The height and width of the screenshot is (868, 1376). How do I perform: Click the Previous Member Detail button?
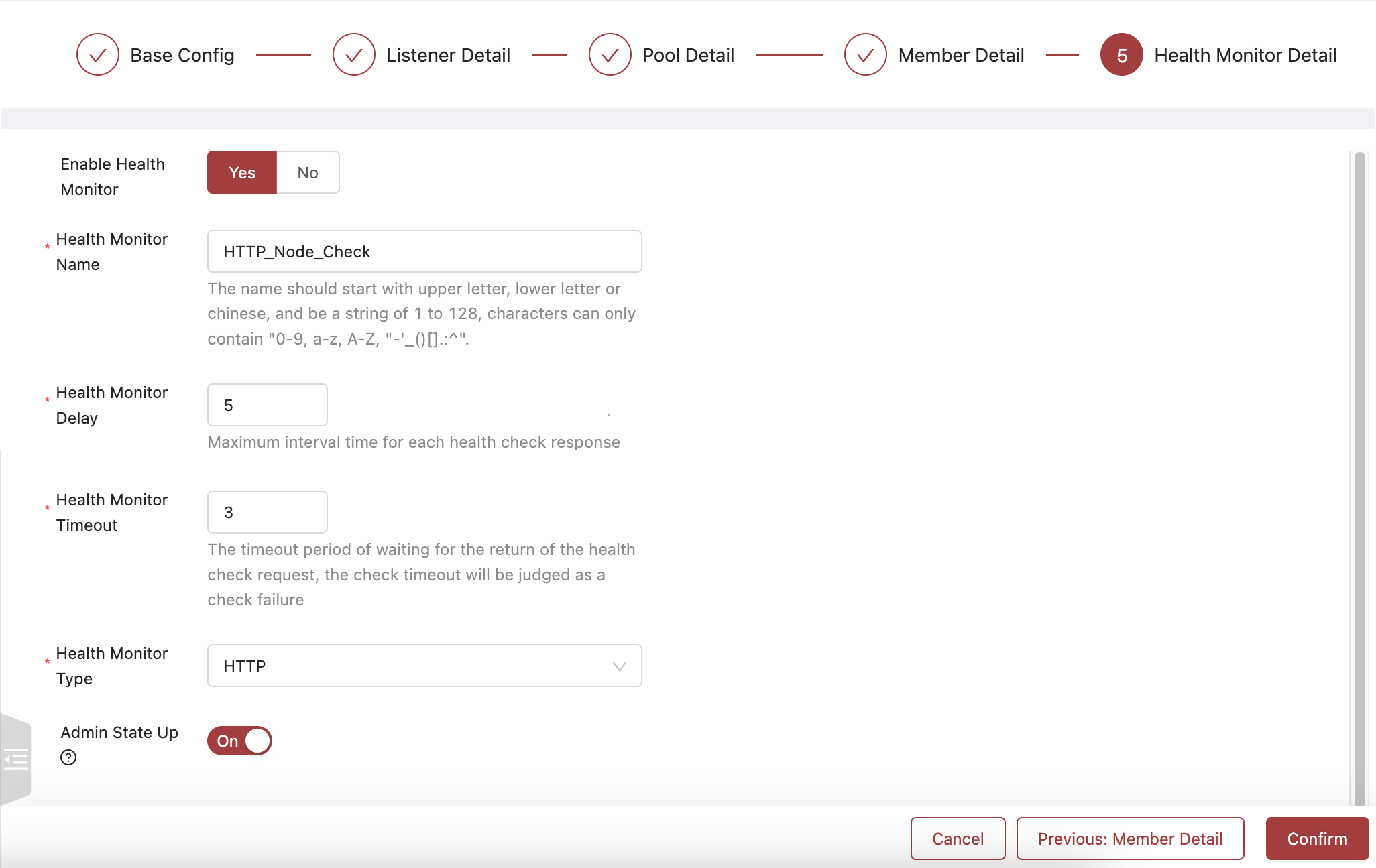pos(1129,838)
